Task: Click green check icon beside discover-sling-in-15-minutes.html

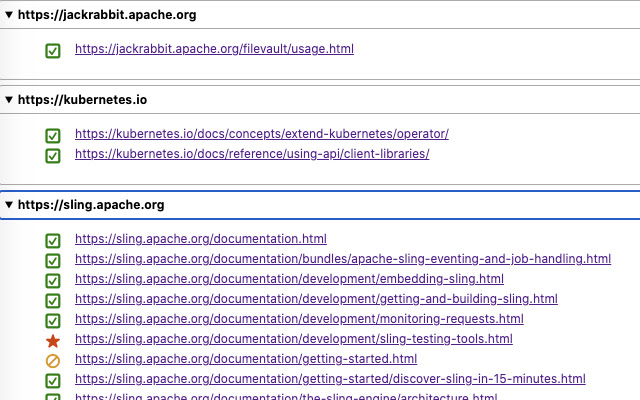Action: pyautogui.click(x=53, y=381)
